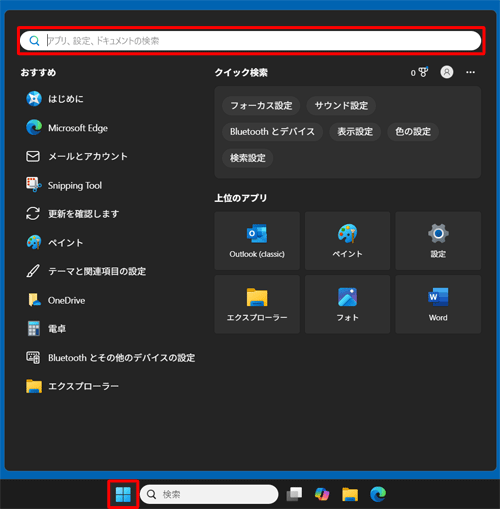
Task: Open Word tile in top apps
Action: coord(438,304)
